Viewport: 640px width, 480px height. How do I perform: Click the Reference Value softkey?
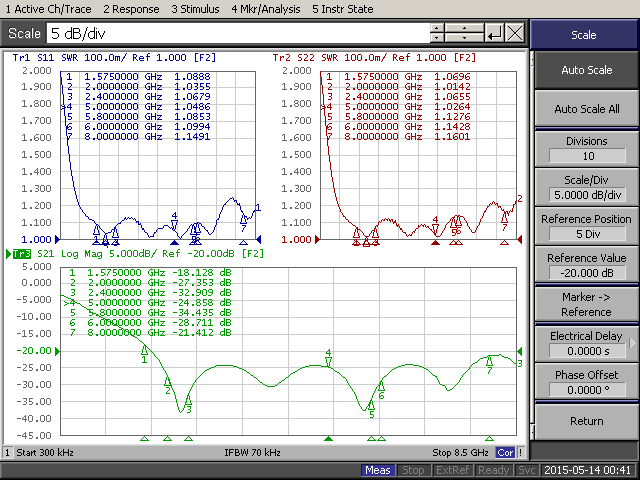click(x=587, y=266)
